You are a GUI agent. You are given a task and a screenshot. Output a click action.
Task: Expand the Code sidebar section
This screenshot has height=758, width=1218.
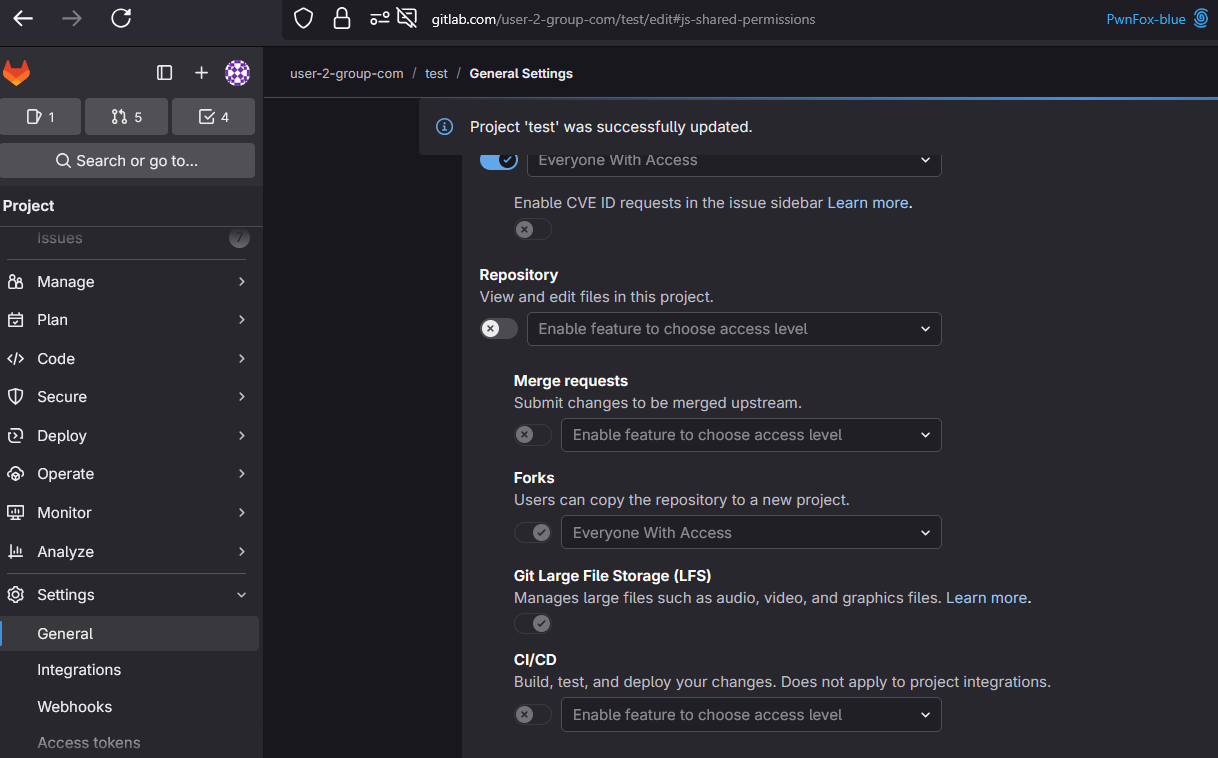(x=128, y=359)
